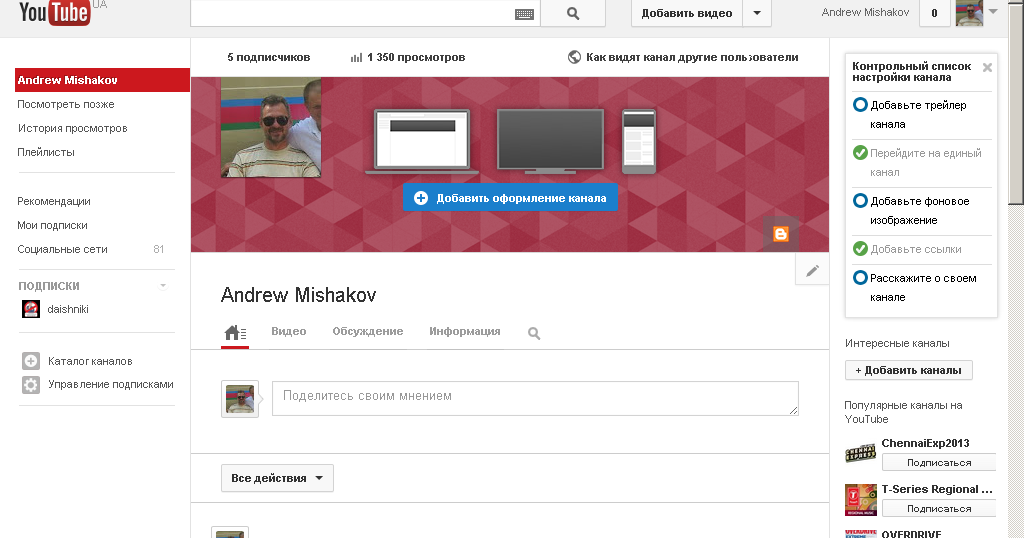Viewport: 1024px width, 538px height.
Task: Select Добавьте трейлер канала checklist item
Action: coord(921,115)
